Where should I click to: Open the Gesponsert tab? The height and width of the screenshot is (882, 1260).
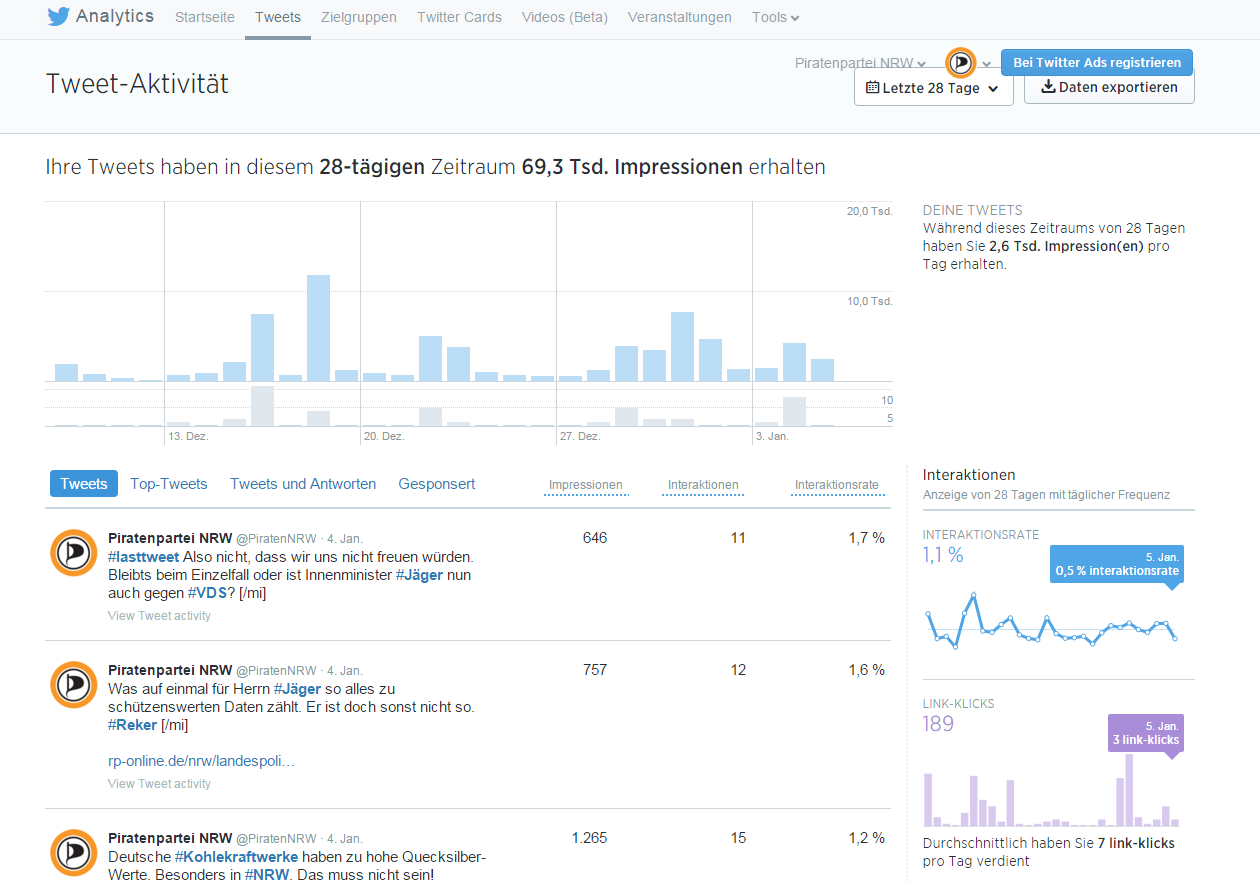pos(437,484)
